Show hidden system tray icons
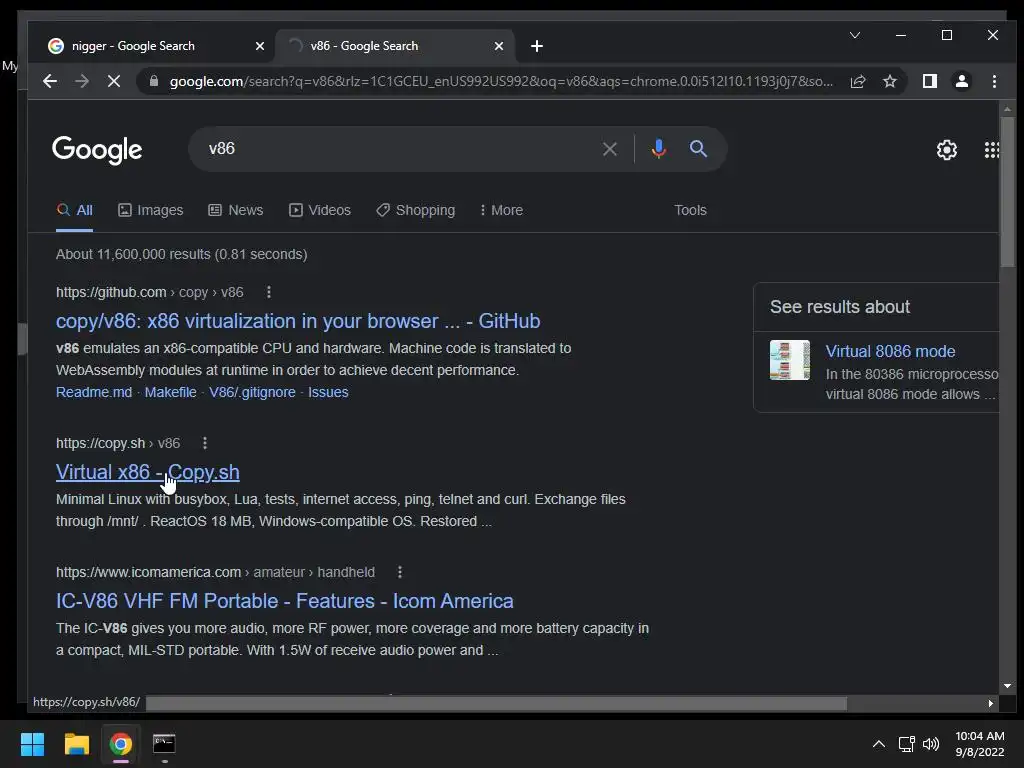The height and width of the screenshot is (768, 1024). coord(879,744)
